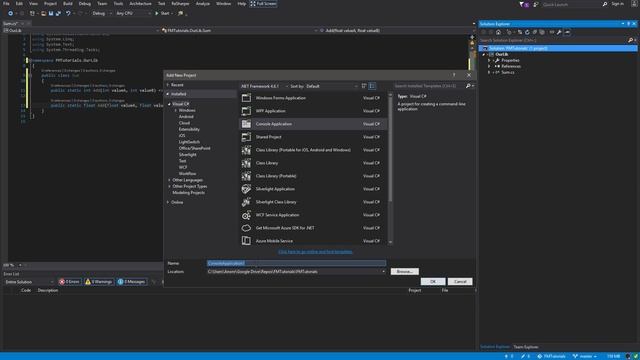This screenshot has width=640, height=360.
Task: Click the template search magnifier in dialog
Action: click(x=468, y=86)
